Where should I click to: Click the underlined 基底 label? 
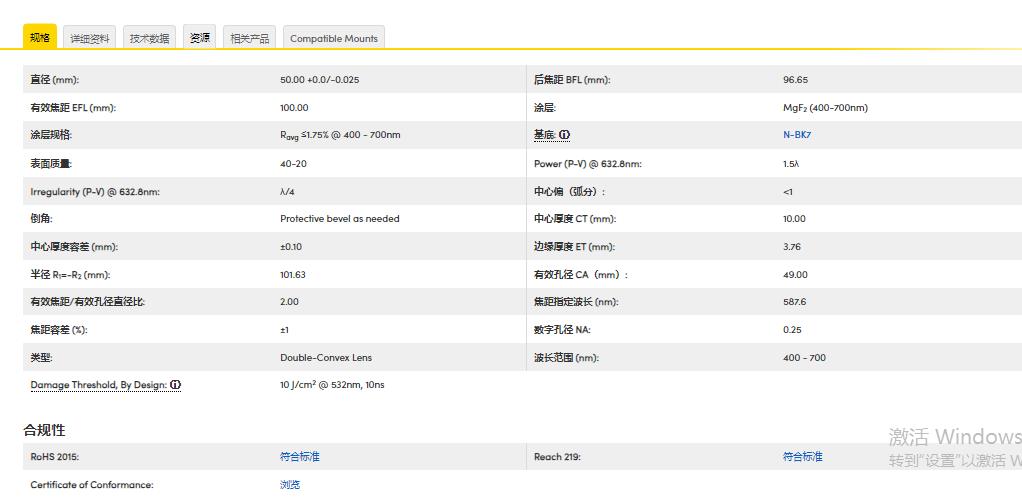[x=544, y=135]
